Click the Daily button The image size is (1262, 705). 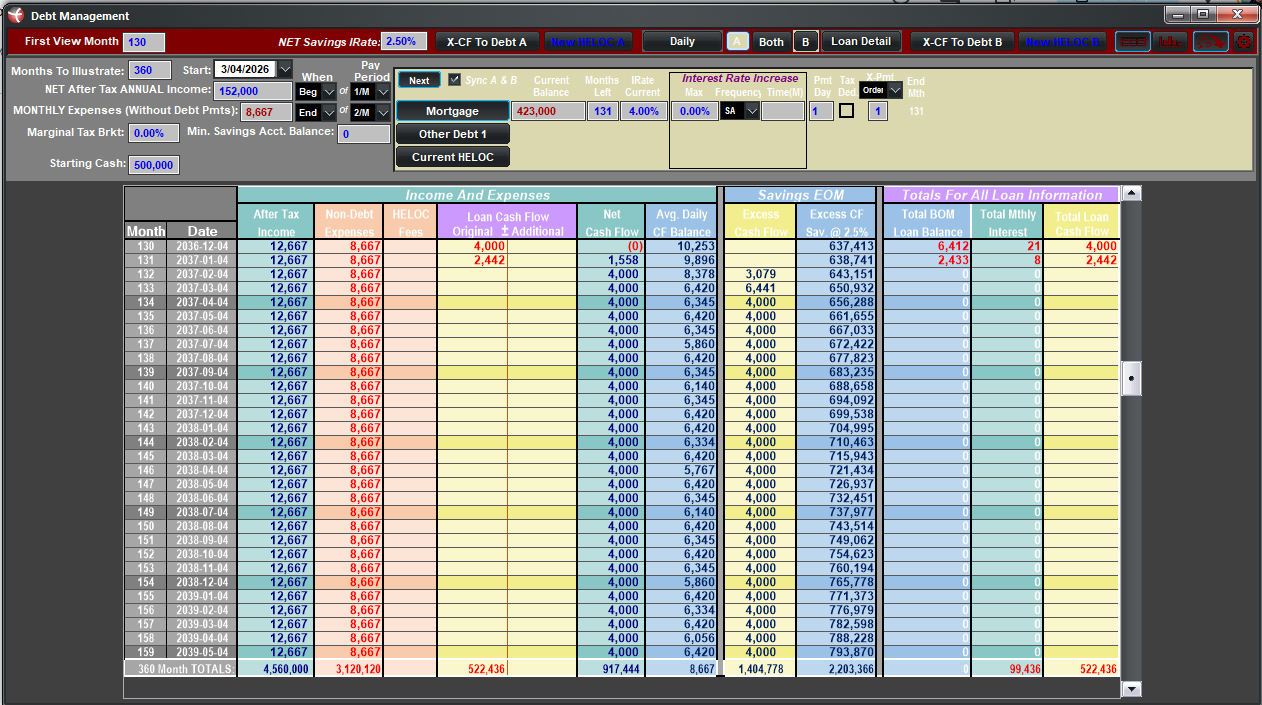pyautogui.click(x=682, y=41)
